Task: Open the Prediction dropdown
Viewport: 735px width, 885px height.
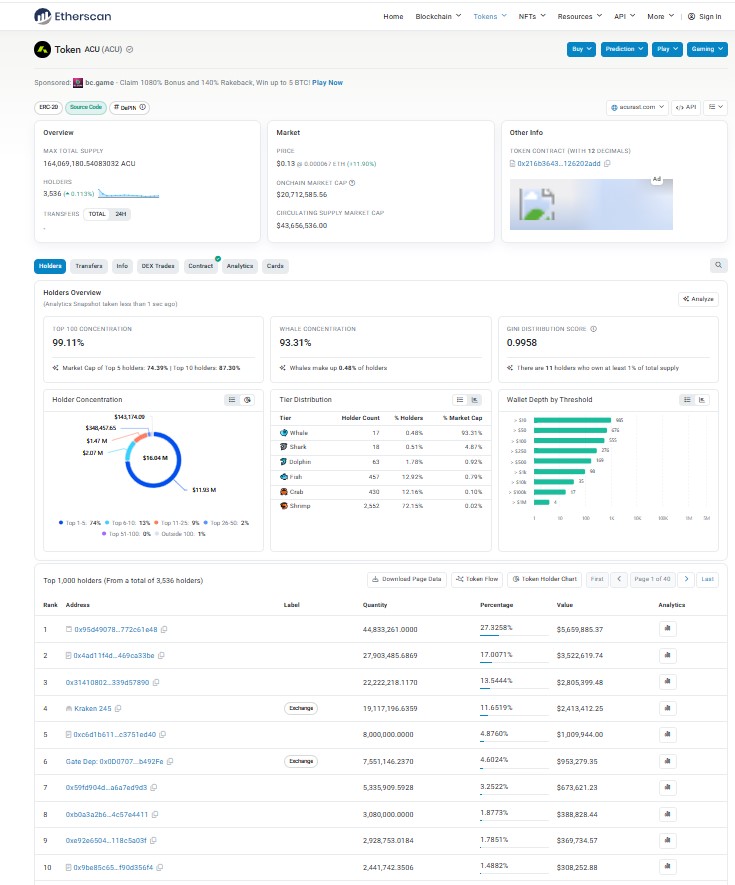Action: [624, 49]
